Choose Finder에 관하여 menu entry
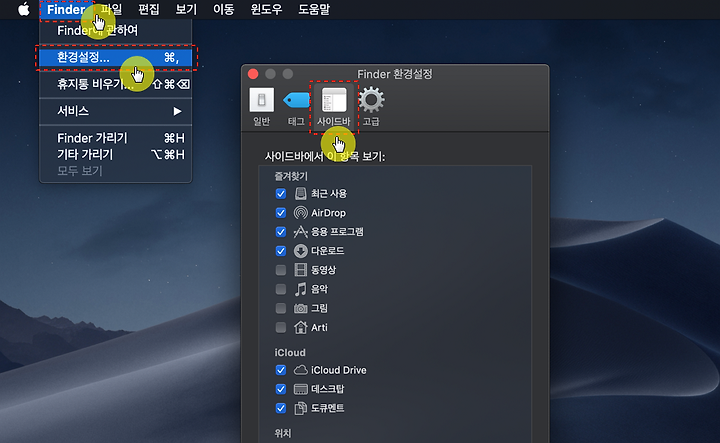Viewport: 720px width, 443px height. coord(115,31)
